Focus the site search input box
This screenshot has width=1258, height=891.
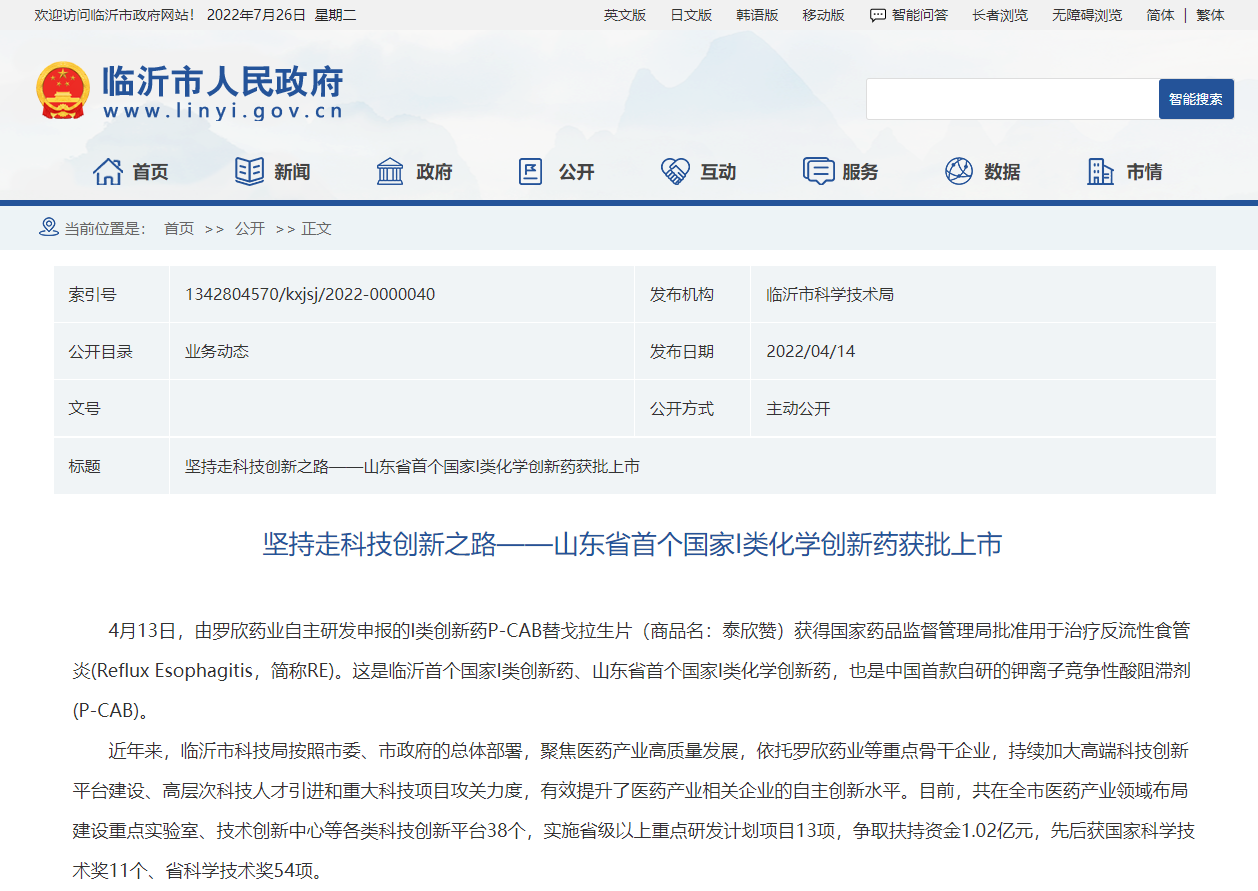point(1011,99)
